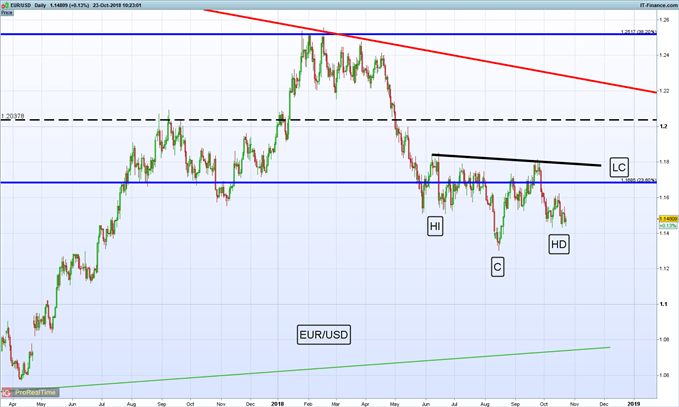Click the 1.20378 dashed level label
This screenshot has height=407, width=679.
13,116
